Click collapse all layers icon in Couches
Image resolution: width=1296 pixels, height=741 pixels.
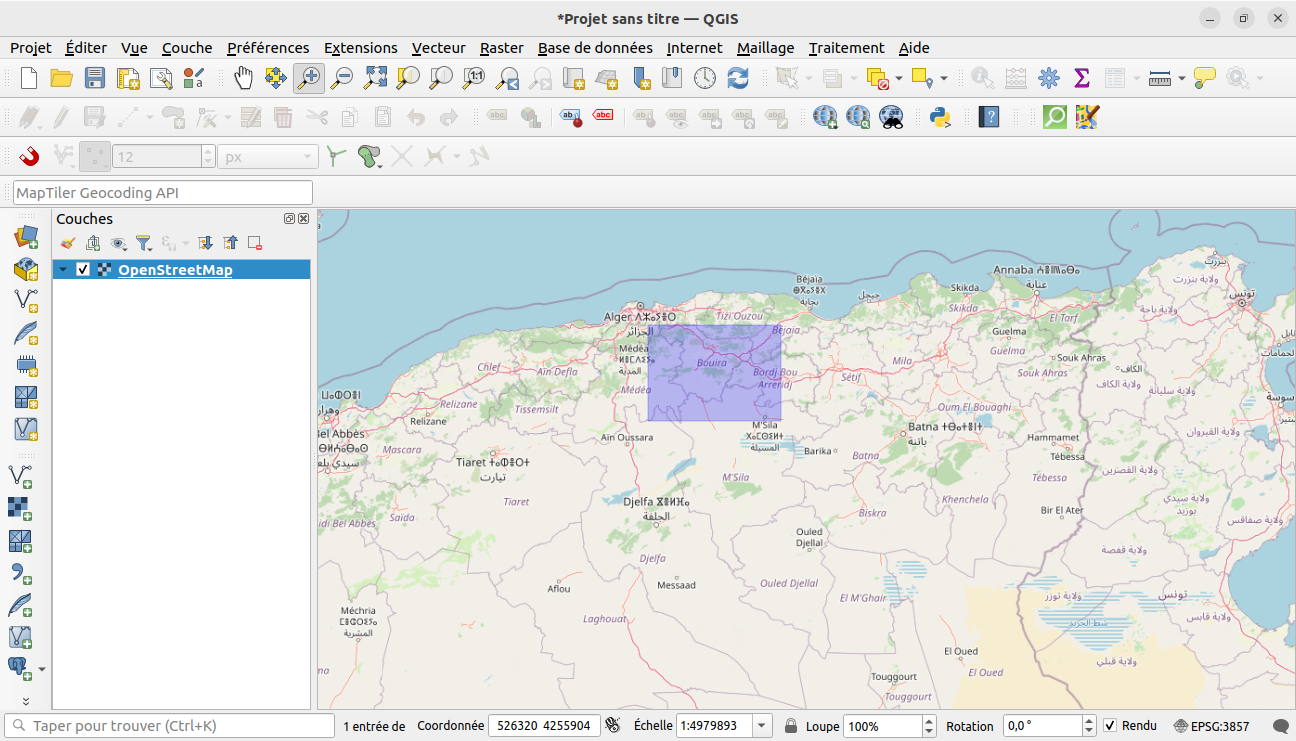tap(231, 243)
